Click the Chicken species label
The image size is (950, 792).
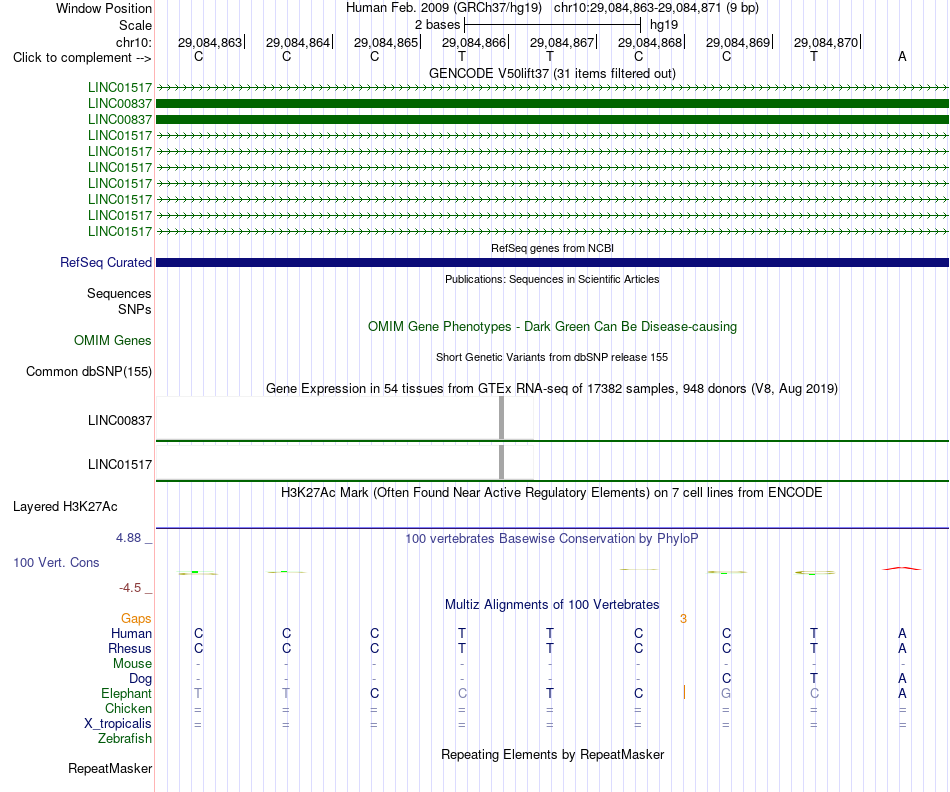pos(128,709)
